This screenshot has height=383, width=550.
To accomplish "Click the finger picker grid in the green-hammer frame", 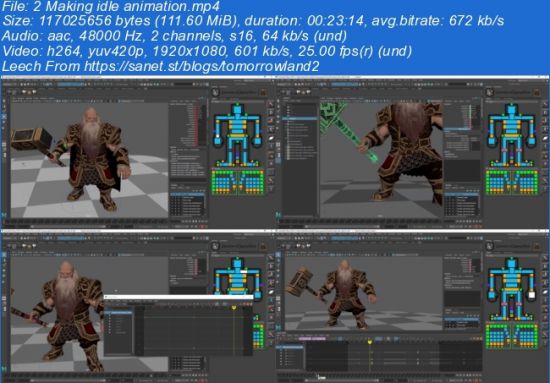I will click(x=512, y=182).
